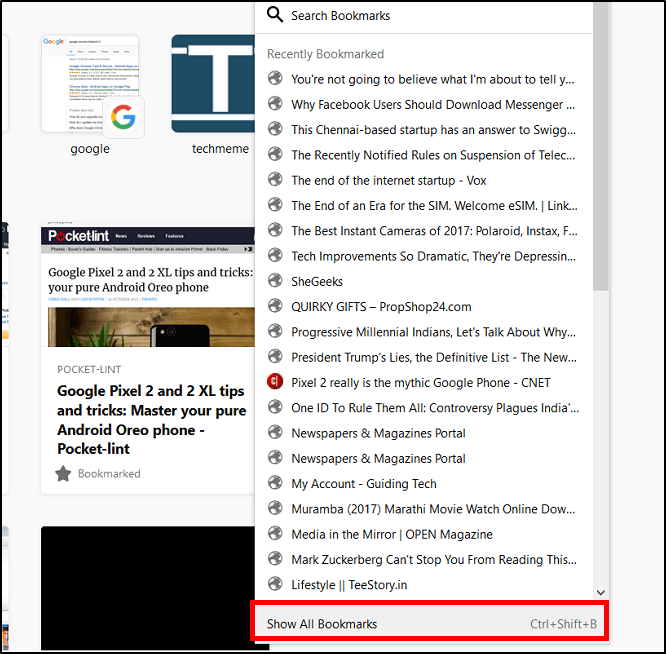Open the techmeme top site tile
The width and height of the screenshot is (666, 654).
(x=213, y=84)
